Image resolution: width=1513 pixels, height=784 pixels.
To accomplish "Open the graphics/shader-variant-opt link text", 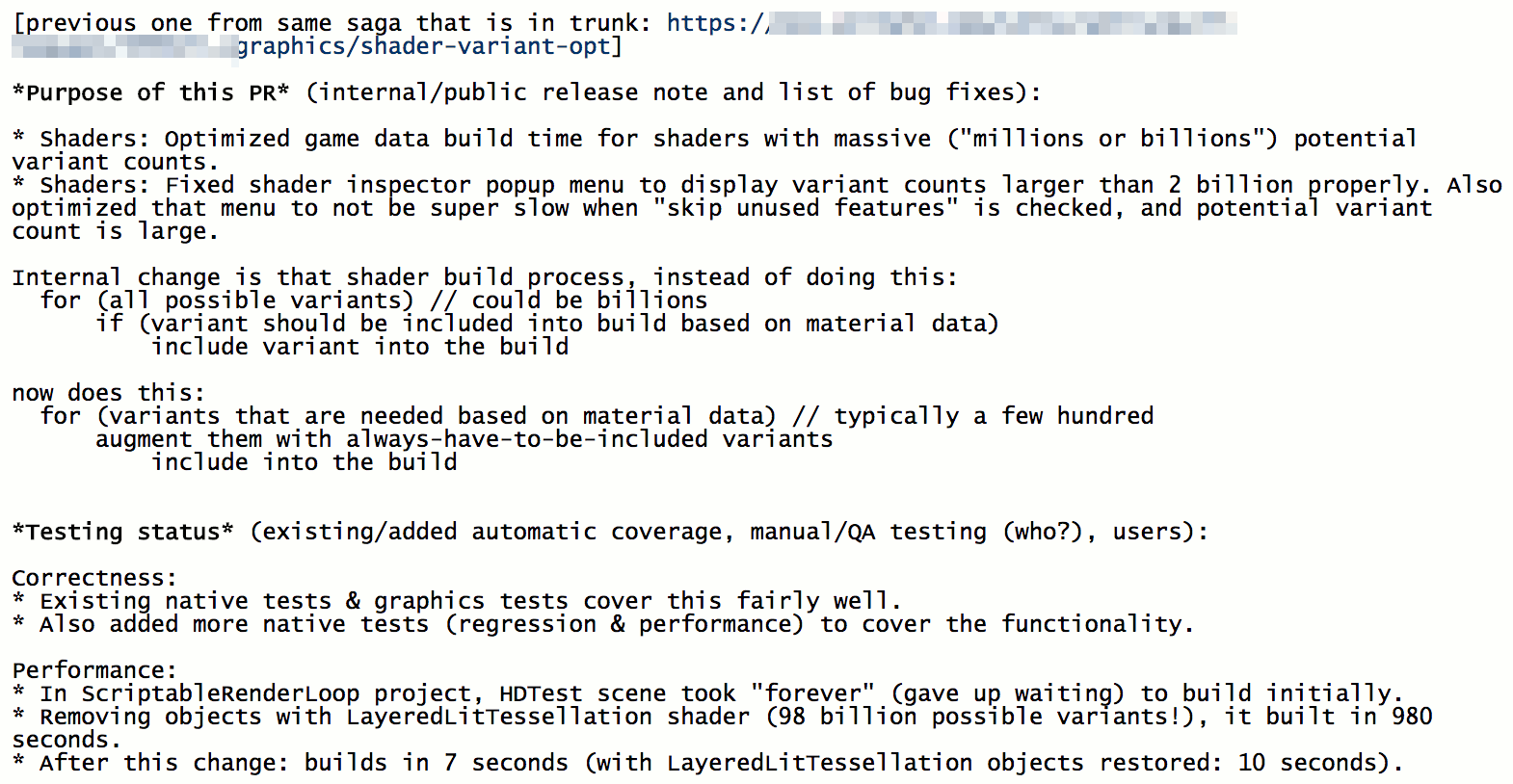I will [424, 46].
